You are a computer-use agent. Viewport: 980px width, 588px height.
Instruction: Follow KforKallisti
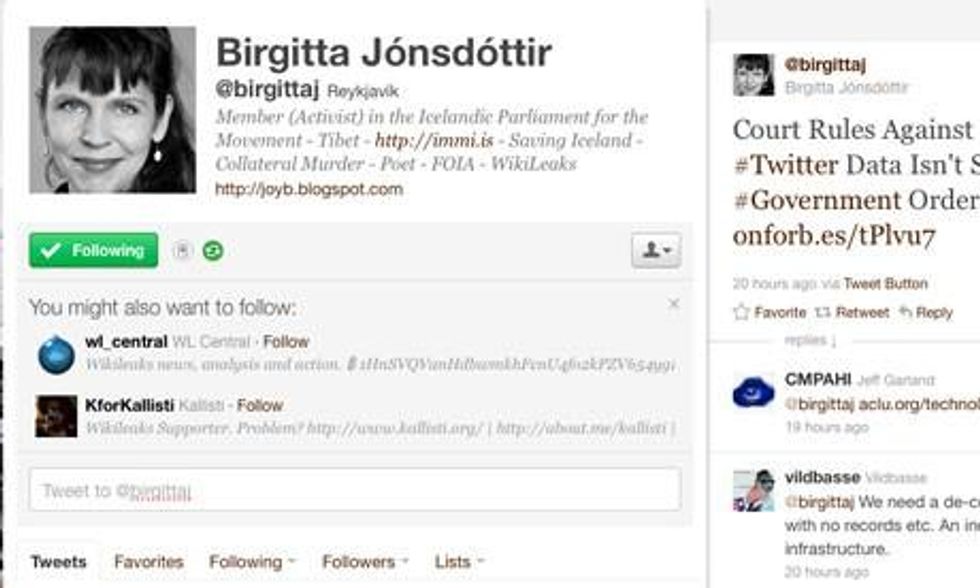(x=260, y=406)
